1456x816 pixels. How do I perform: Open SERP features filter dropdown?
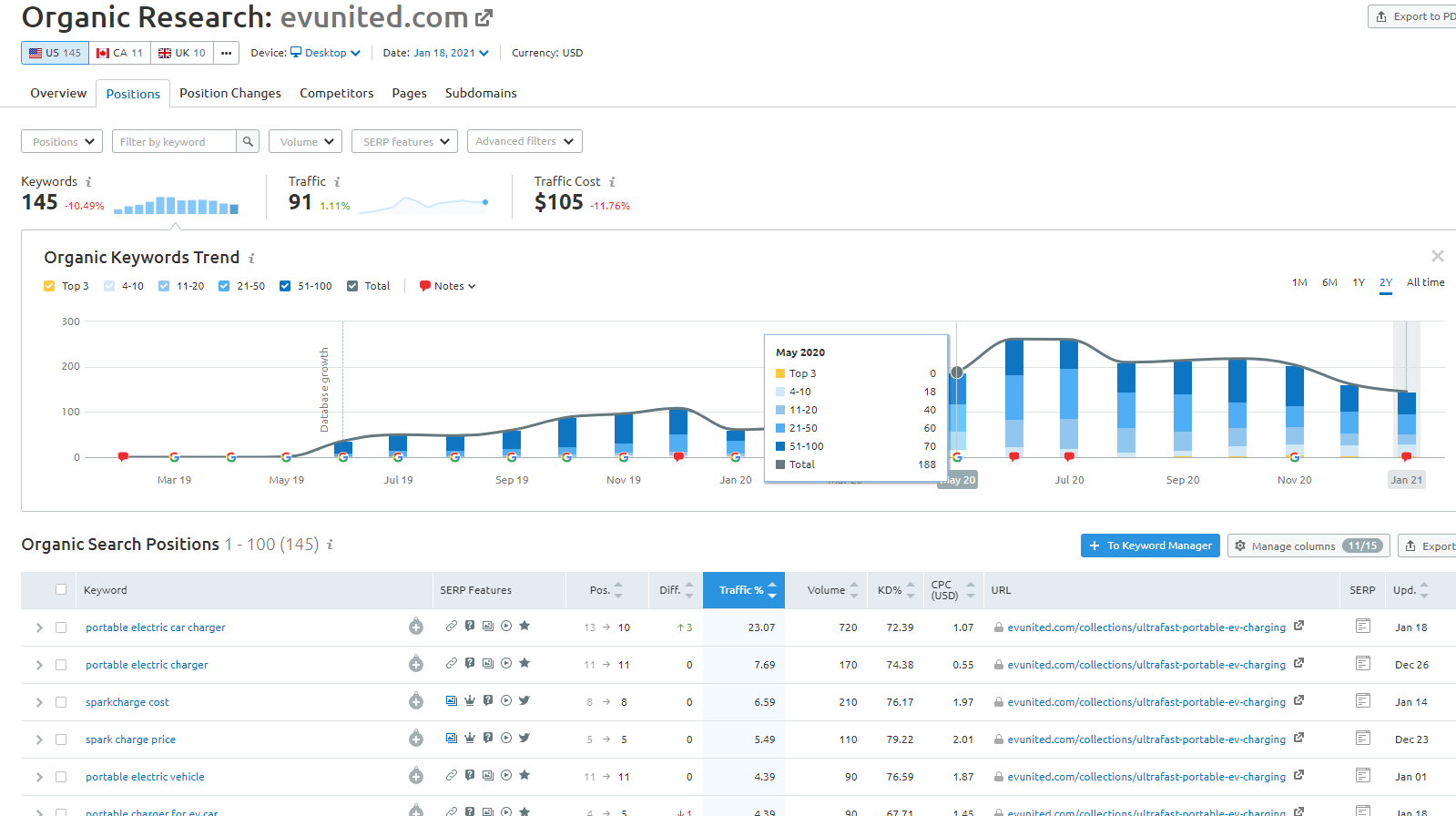coord(404,141)
